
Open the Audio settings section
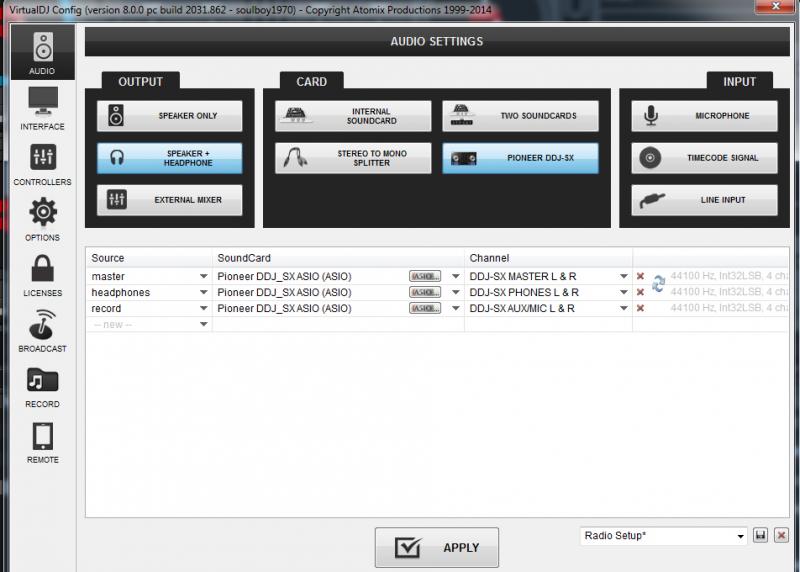(42, 53)
